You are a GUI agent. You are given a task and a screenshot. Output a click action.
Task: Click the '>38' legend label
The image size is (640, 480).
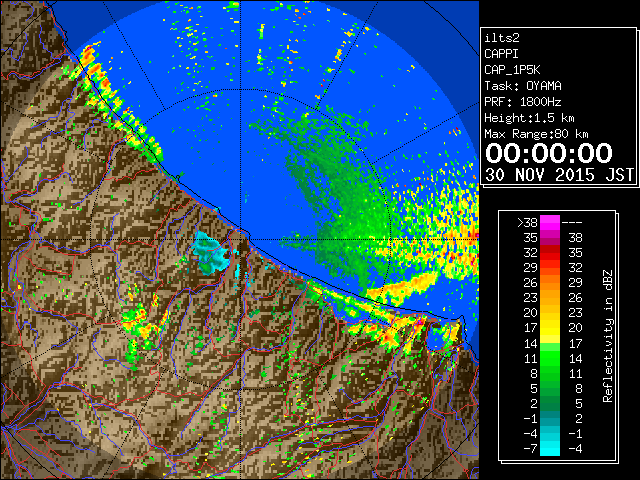[527, 223]
